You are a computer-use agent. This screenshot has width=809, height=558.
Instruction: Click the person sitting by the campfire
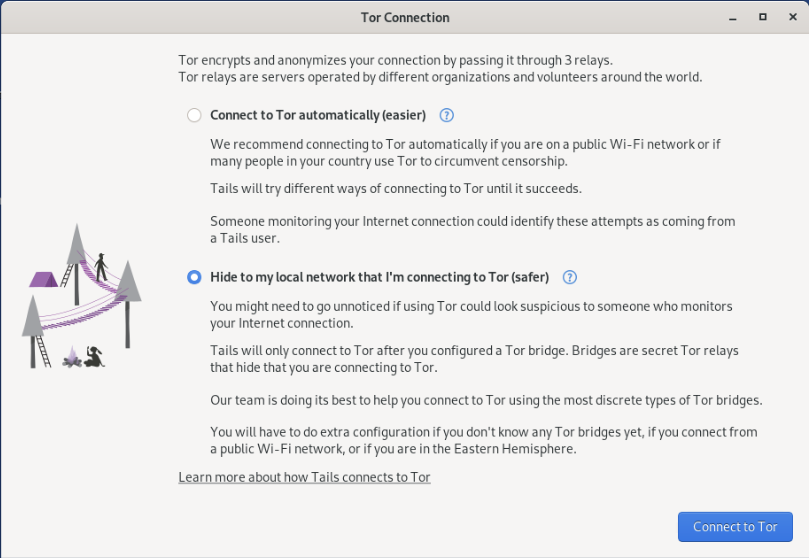pyautogui.click(x=94, y=356)
